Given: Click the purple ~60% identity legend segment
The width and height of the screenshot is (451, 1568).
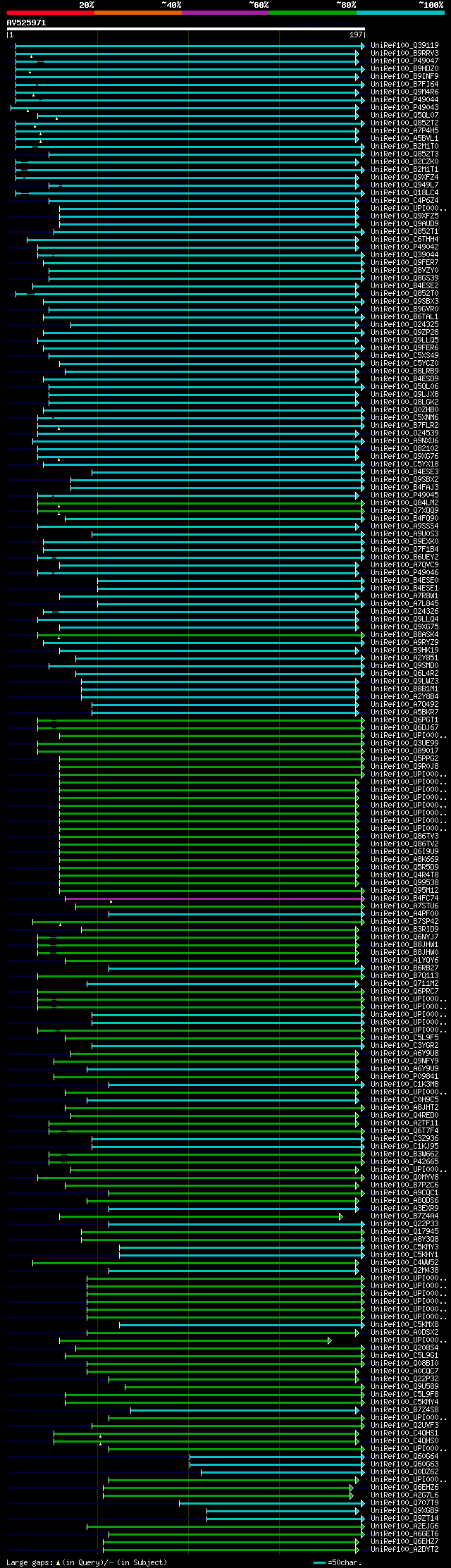Looking at the screenshot, I should coord(225,13).
